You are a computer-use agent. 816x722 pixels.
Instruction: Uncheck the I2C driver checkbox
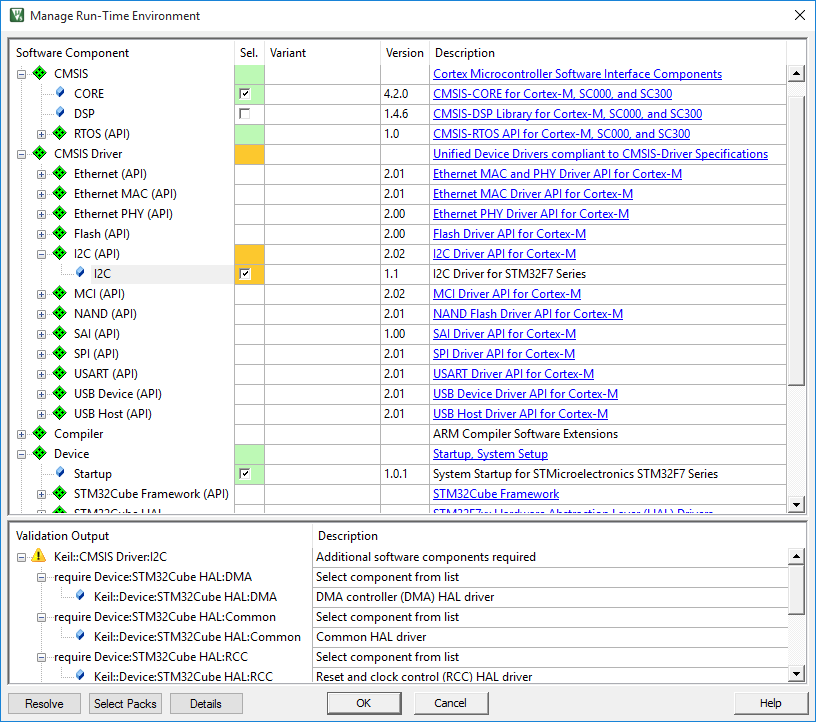click(x=245, y=274)
